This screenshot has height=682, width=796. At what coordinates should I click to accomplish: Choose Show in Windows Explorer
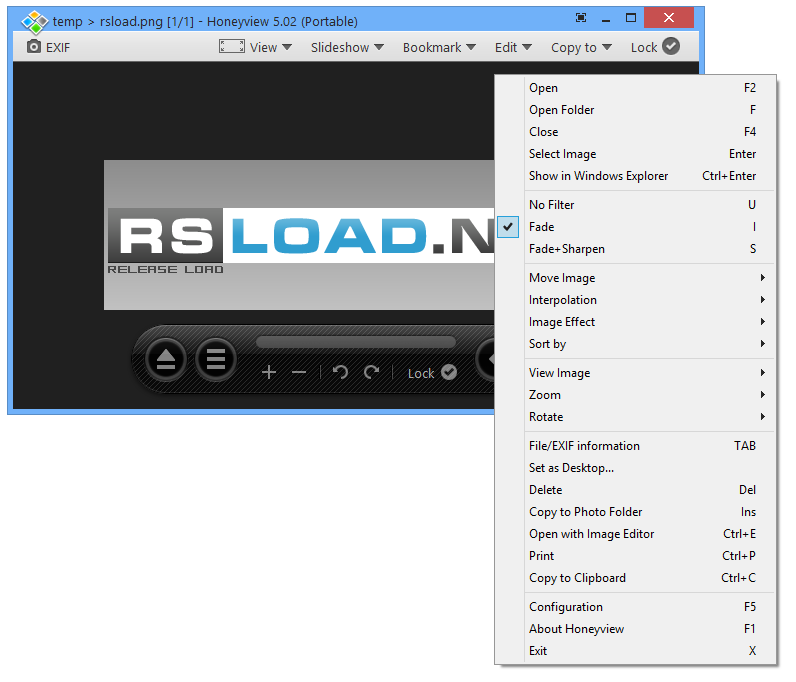[x=636, y=176]
